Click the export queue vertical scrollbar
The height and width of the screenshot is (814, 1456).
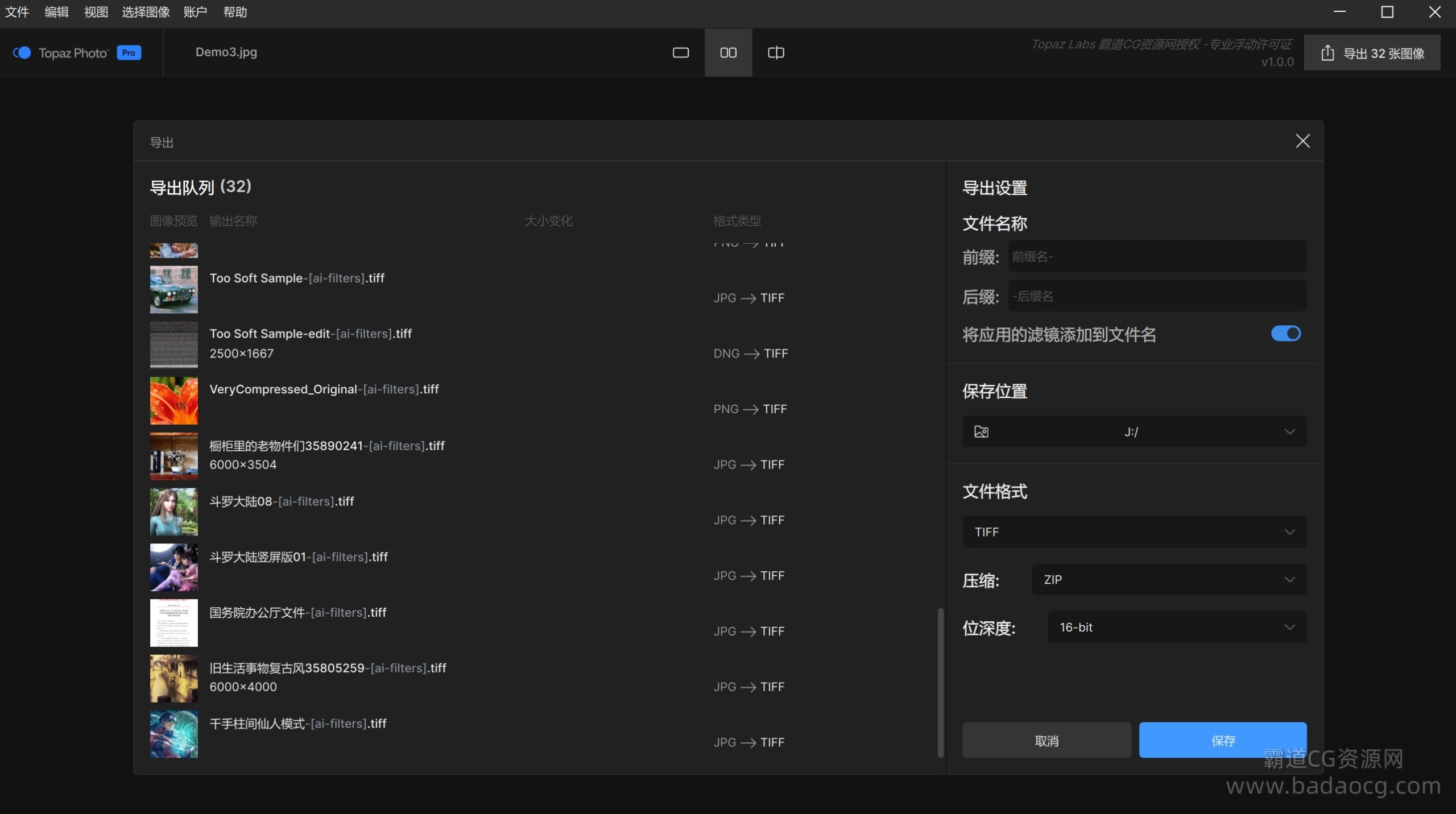pyautogui.click(x=940, y=682)
